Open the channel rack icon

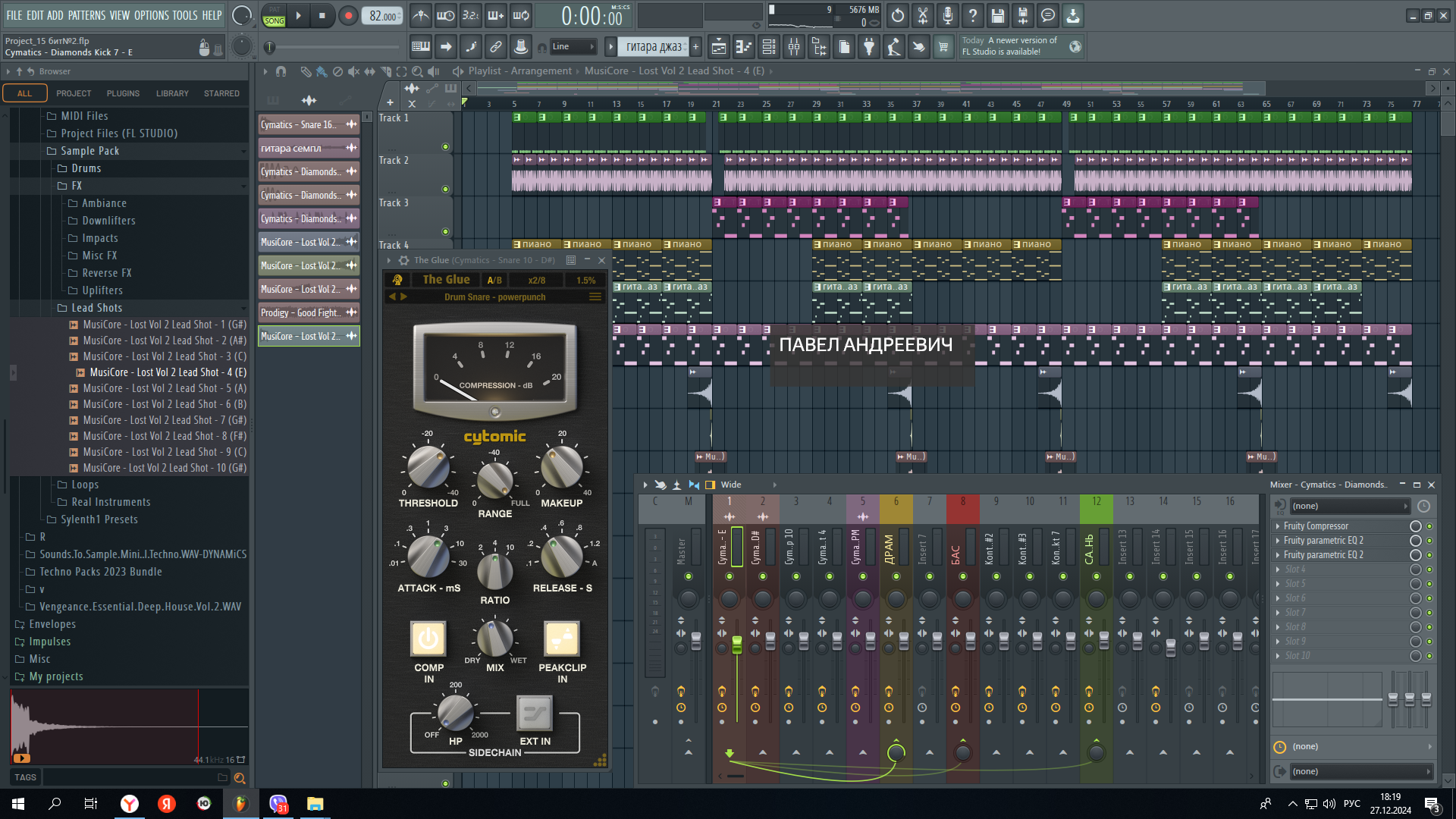pyautogui.click(x=769, y=47)
